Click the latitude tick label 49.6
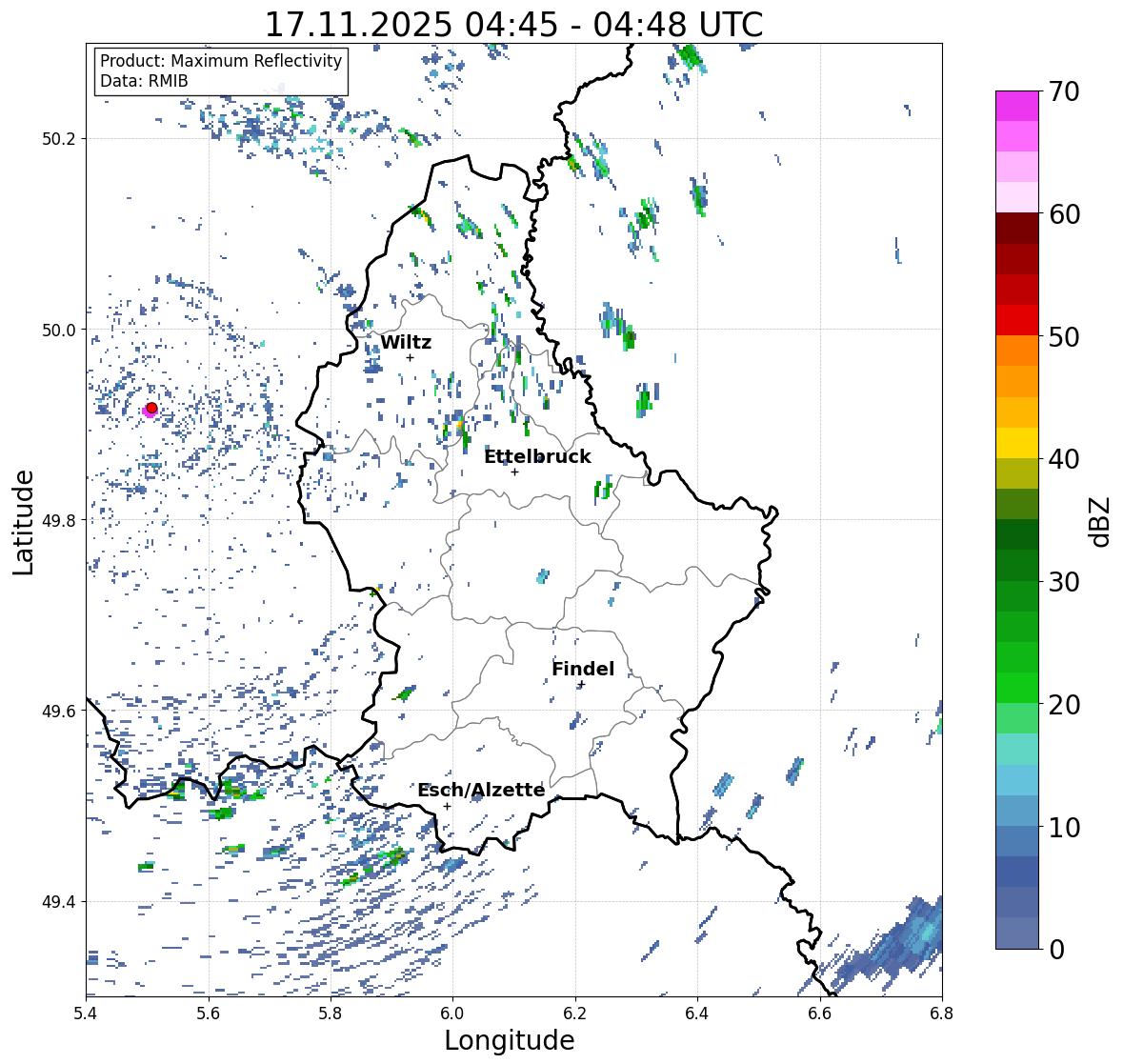The height and width of the screenshot is (1064, 1123). (59, 711)
